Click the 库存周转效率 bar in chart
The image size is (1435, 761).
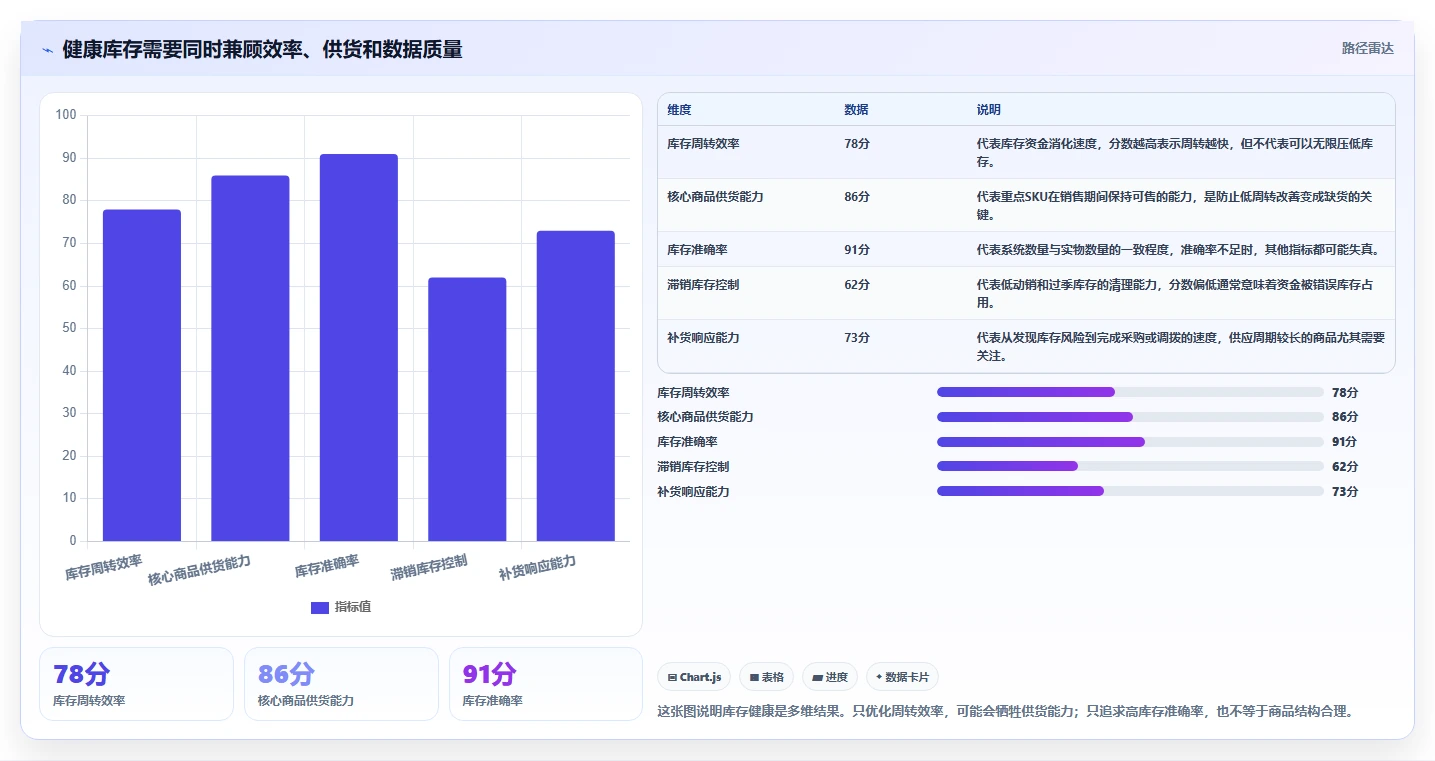[142, 375]
